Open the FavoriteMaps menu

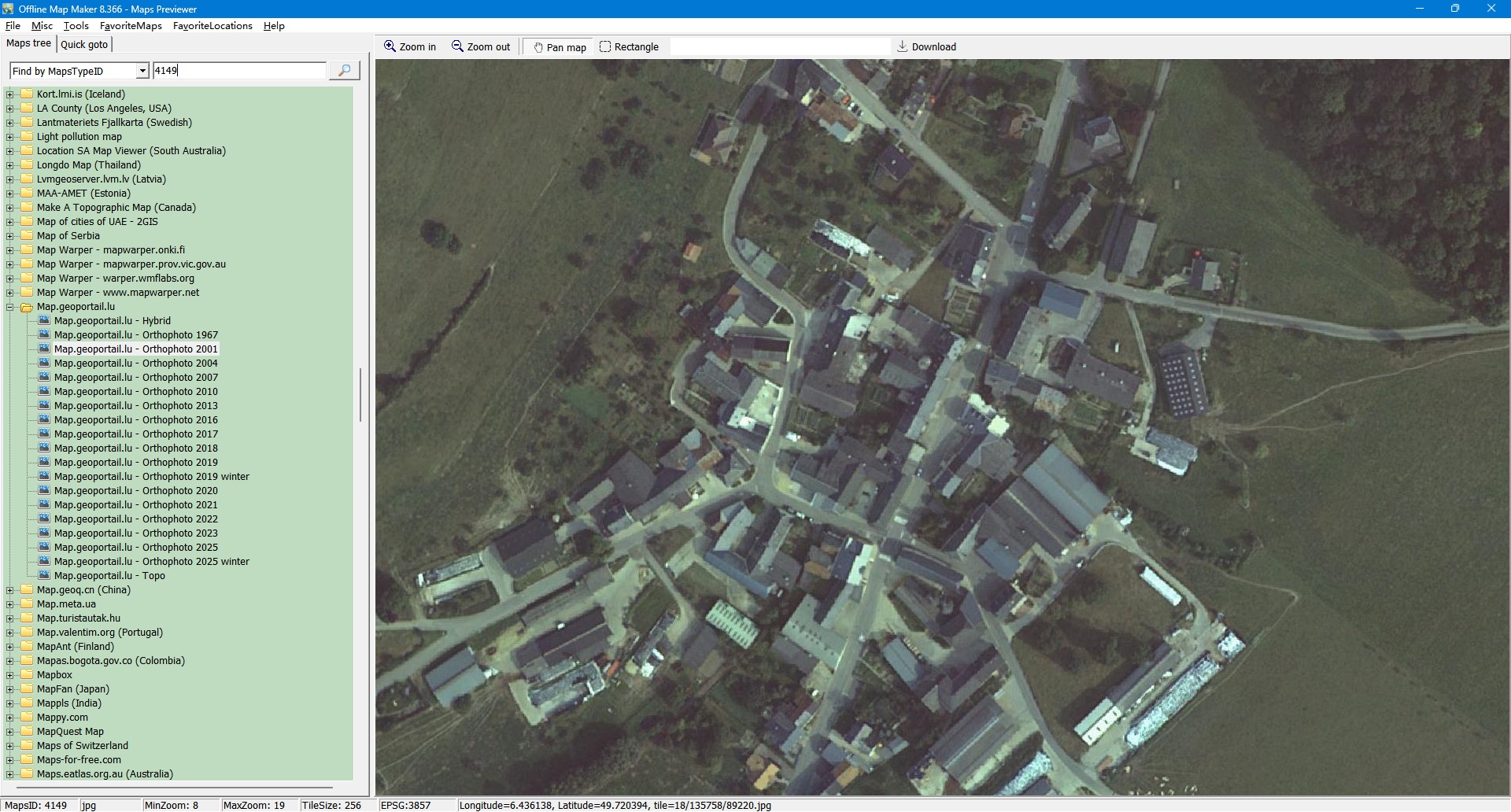coord(131,26)
